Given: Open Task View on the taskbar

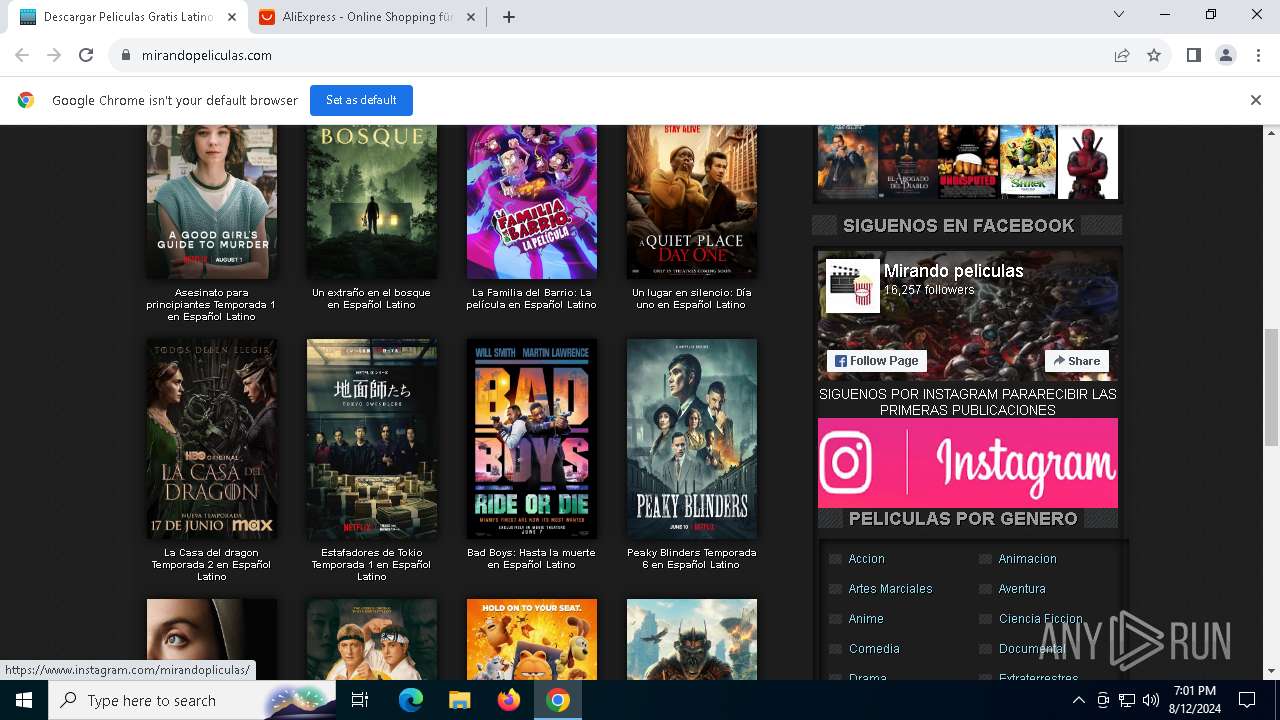Looking at the screenshot, I should click(360, 700).
